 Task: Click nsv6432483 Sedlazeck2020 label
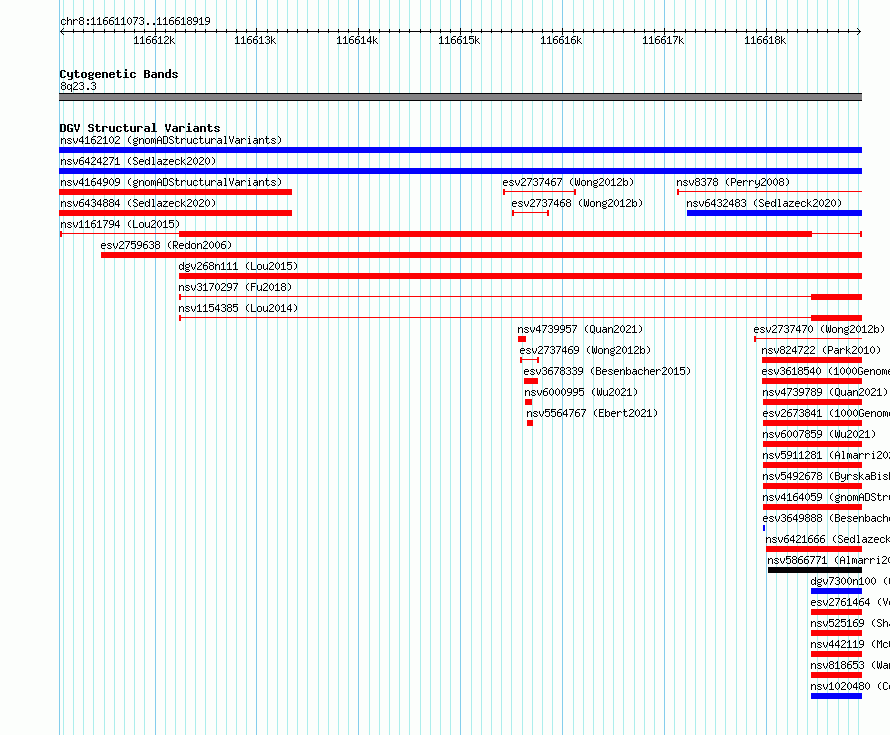(764, 203)
